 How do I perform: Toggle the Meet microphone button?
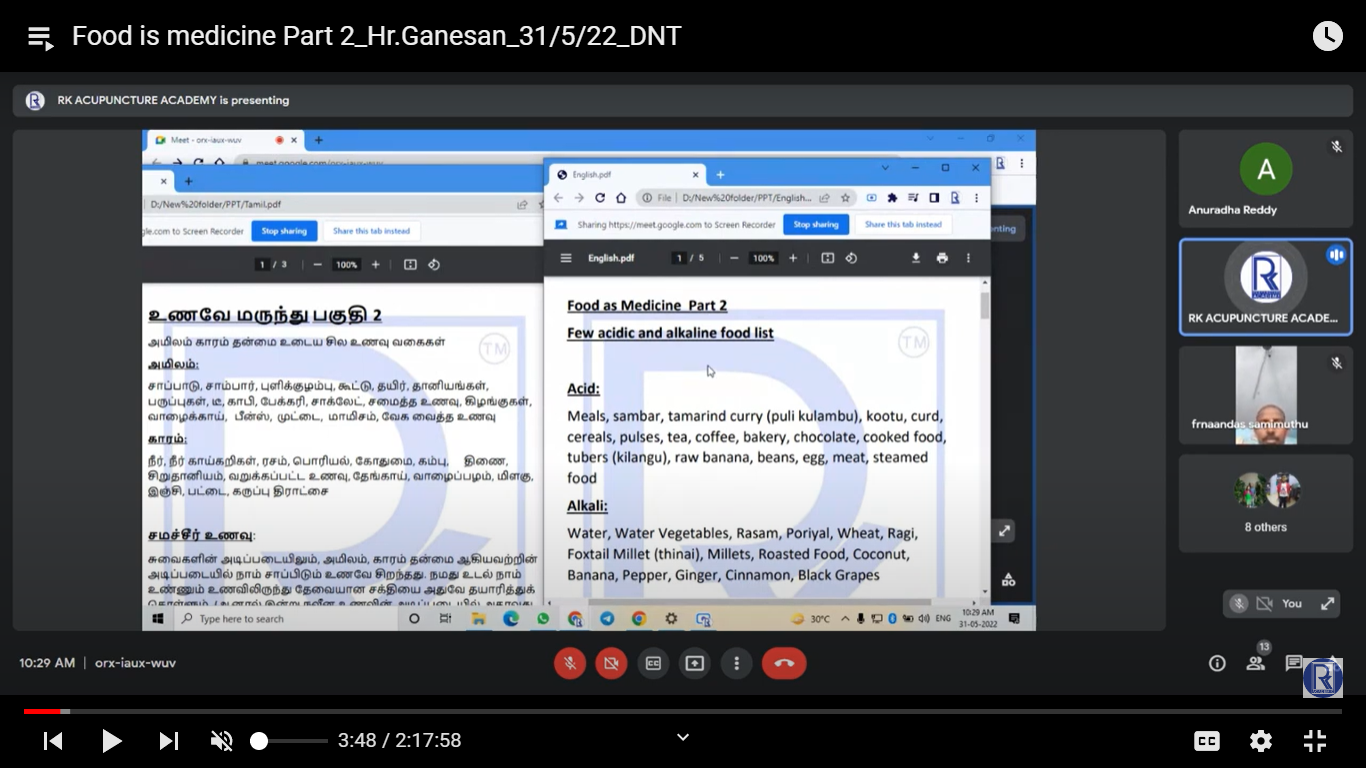(x=570, y=663)
